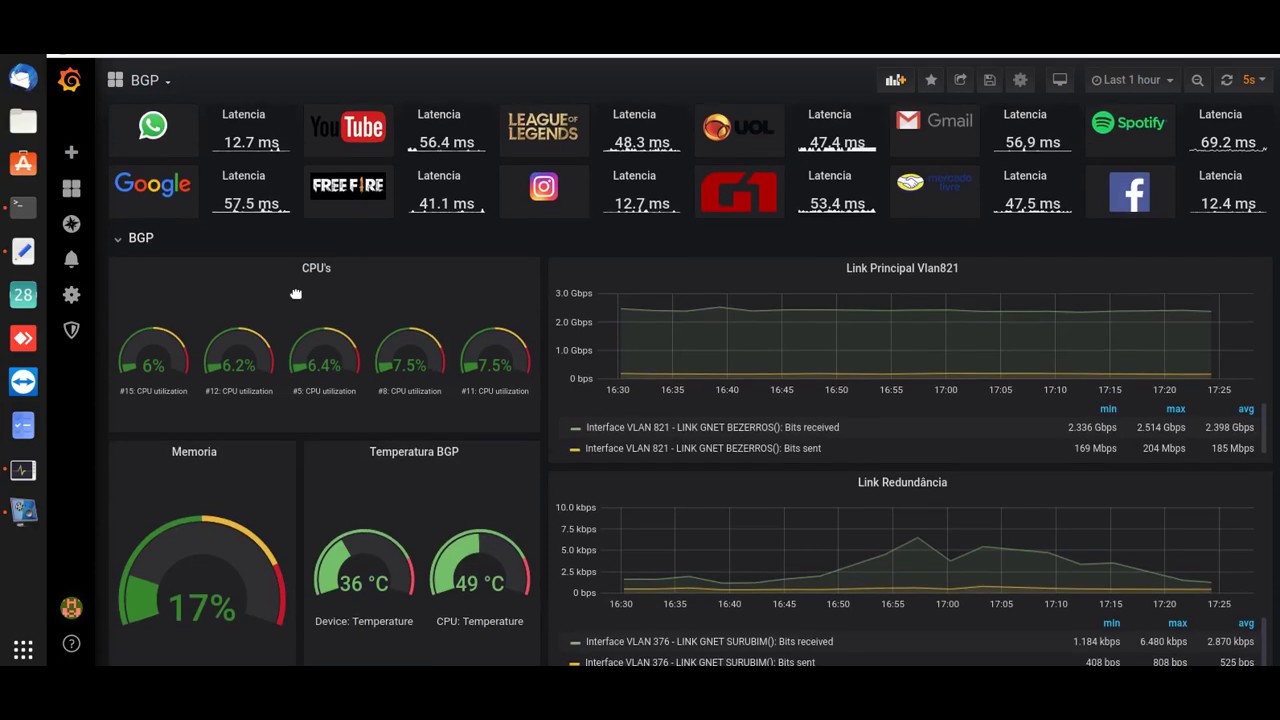The height and width of the screenshot is (720, 1280).
Task: Open the Dashboards grid icon in the Grafana sidebar
Action: (x=71, y=188)
